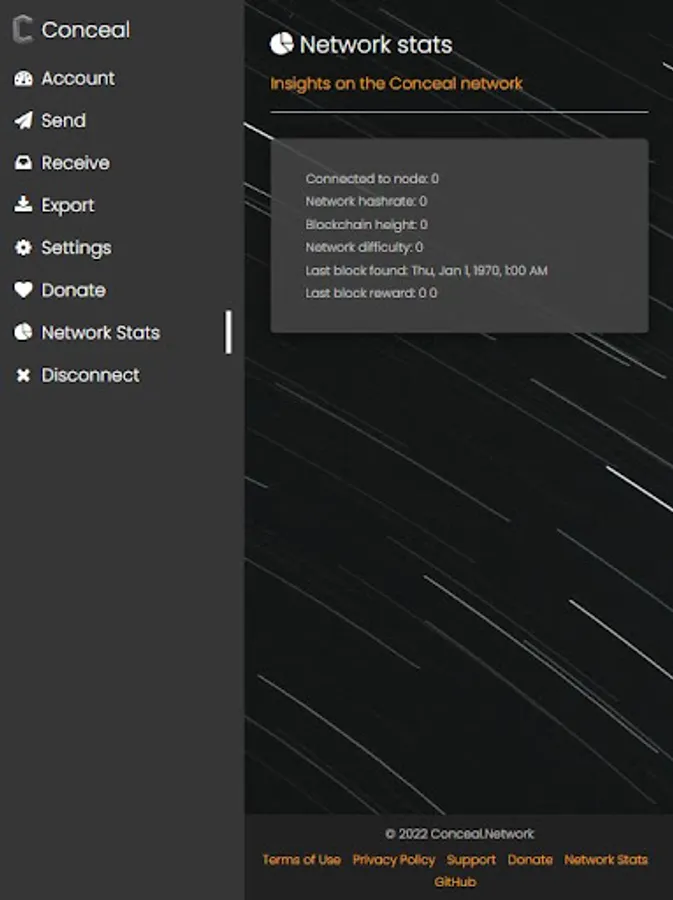Click 'Last block reward: 0.0' line
Screen dimensions: 673x900
pos(371,293)
